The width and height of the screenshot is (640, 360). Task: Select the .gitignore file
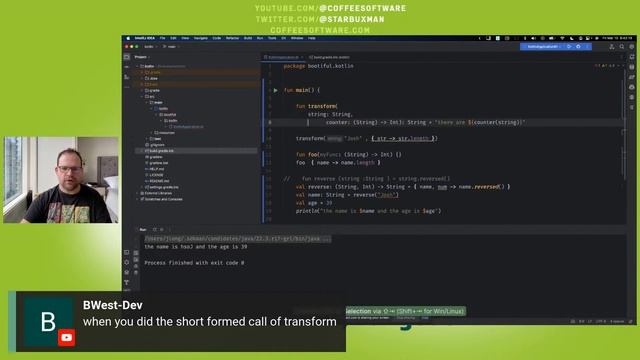tap(155, 145)
